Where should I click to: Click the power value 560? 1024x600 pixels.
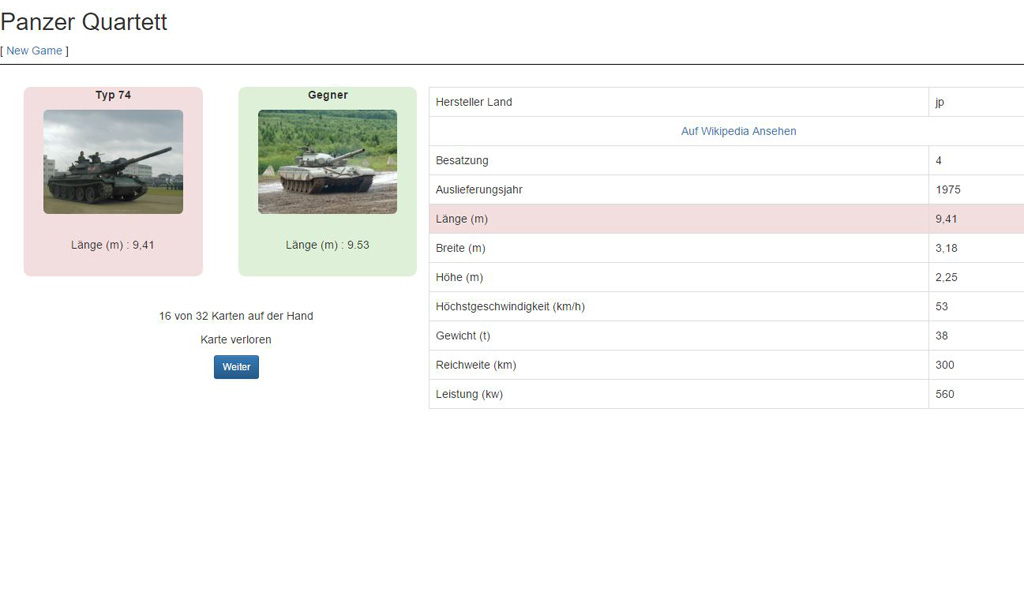(945, 394)
